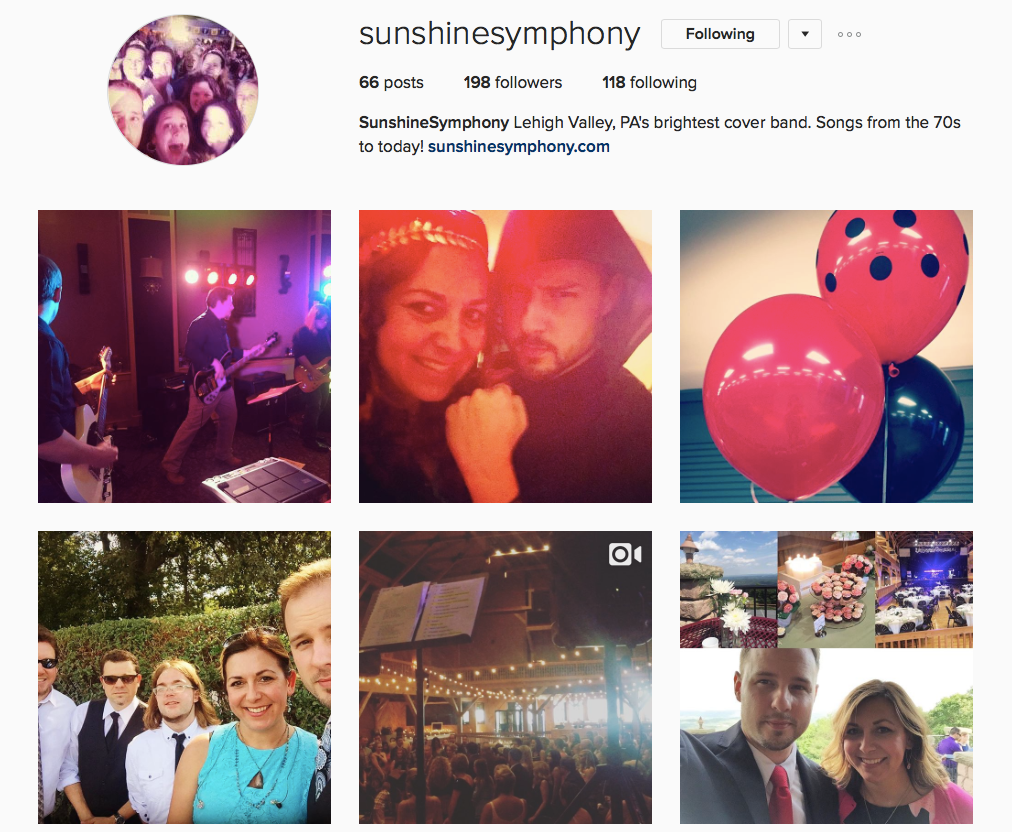Click the video camera icon on post

(625, 554)
